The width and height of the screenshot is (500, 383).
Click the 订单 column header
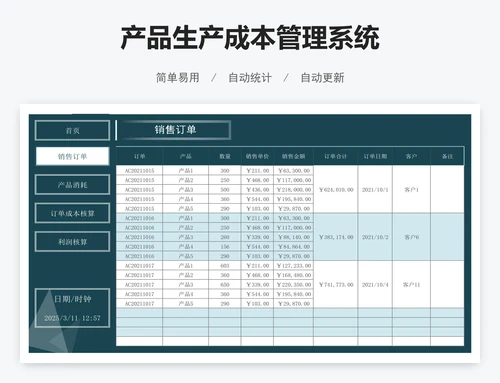click(x=139, y=156)
